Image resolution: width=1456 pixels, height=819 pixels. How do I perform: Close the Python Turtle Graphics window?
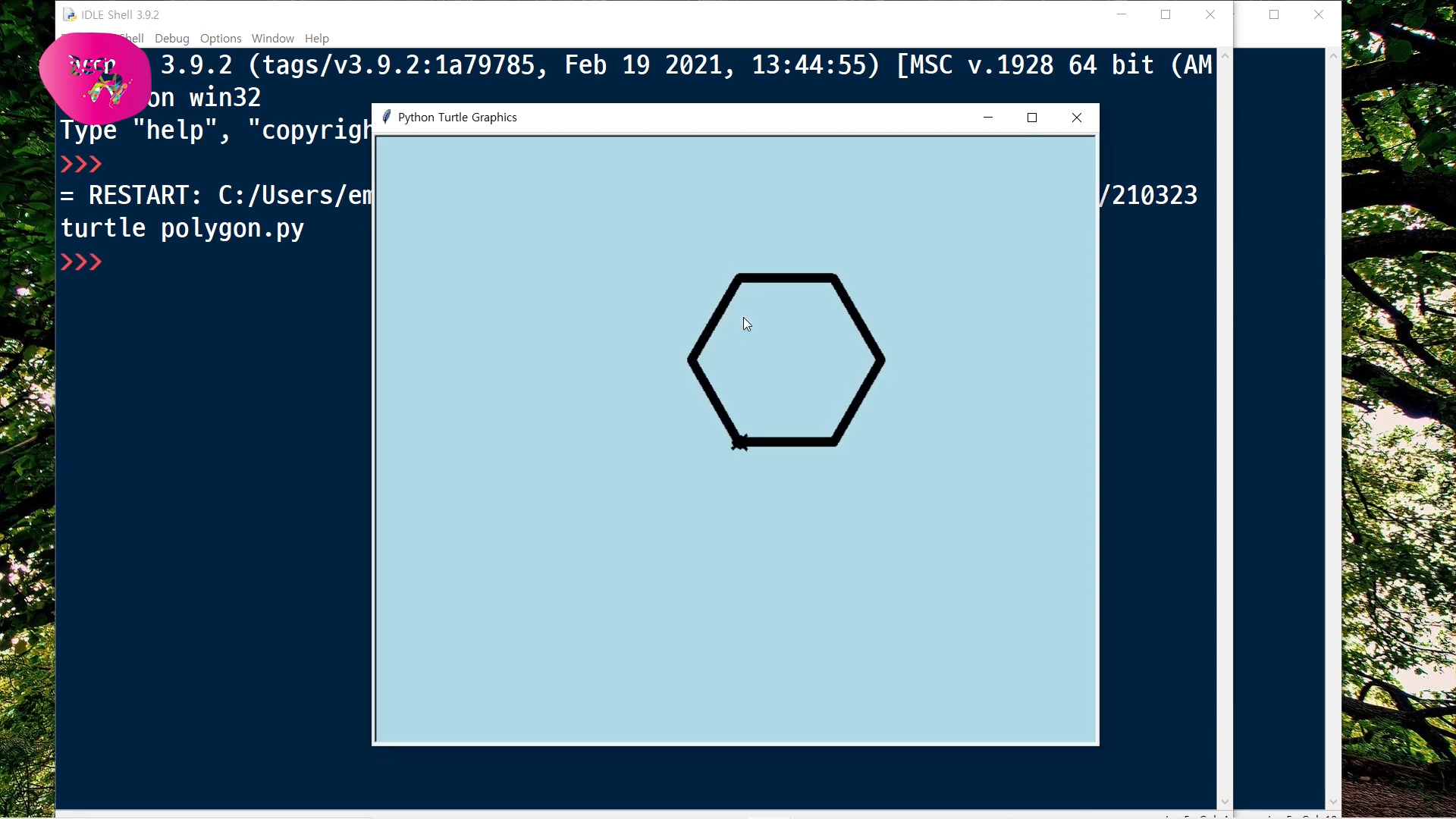point(1076,117)
